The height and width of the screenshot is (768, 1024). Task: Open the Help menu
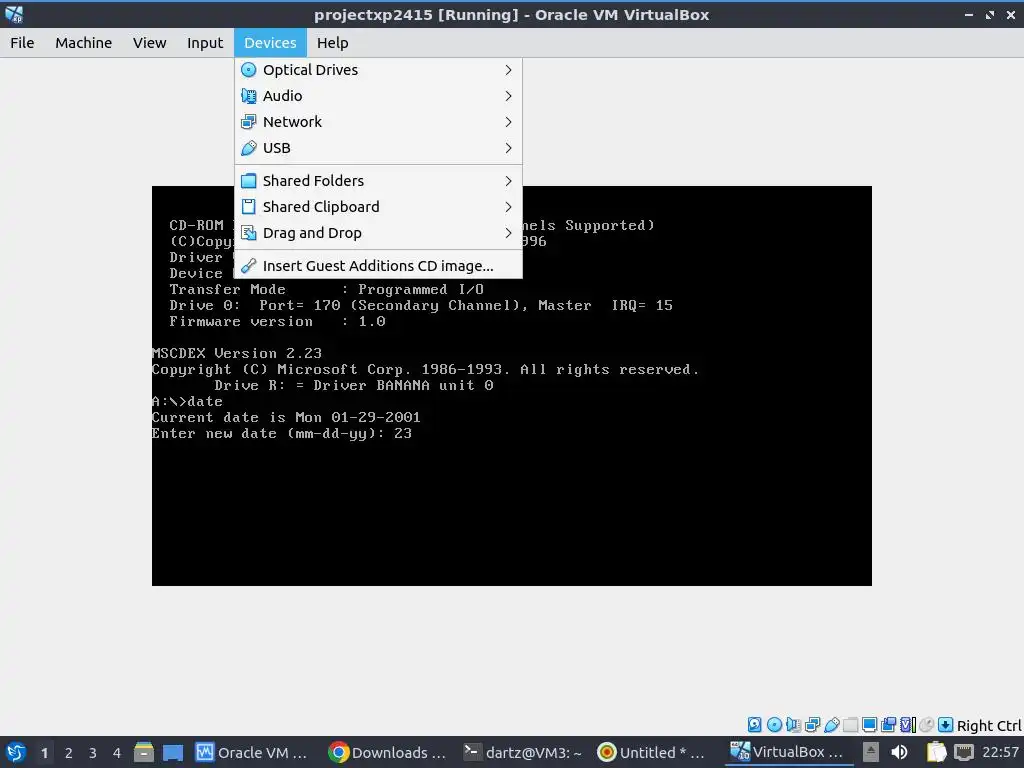coord(332,42)
